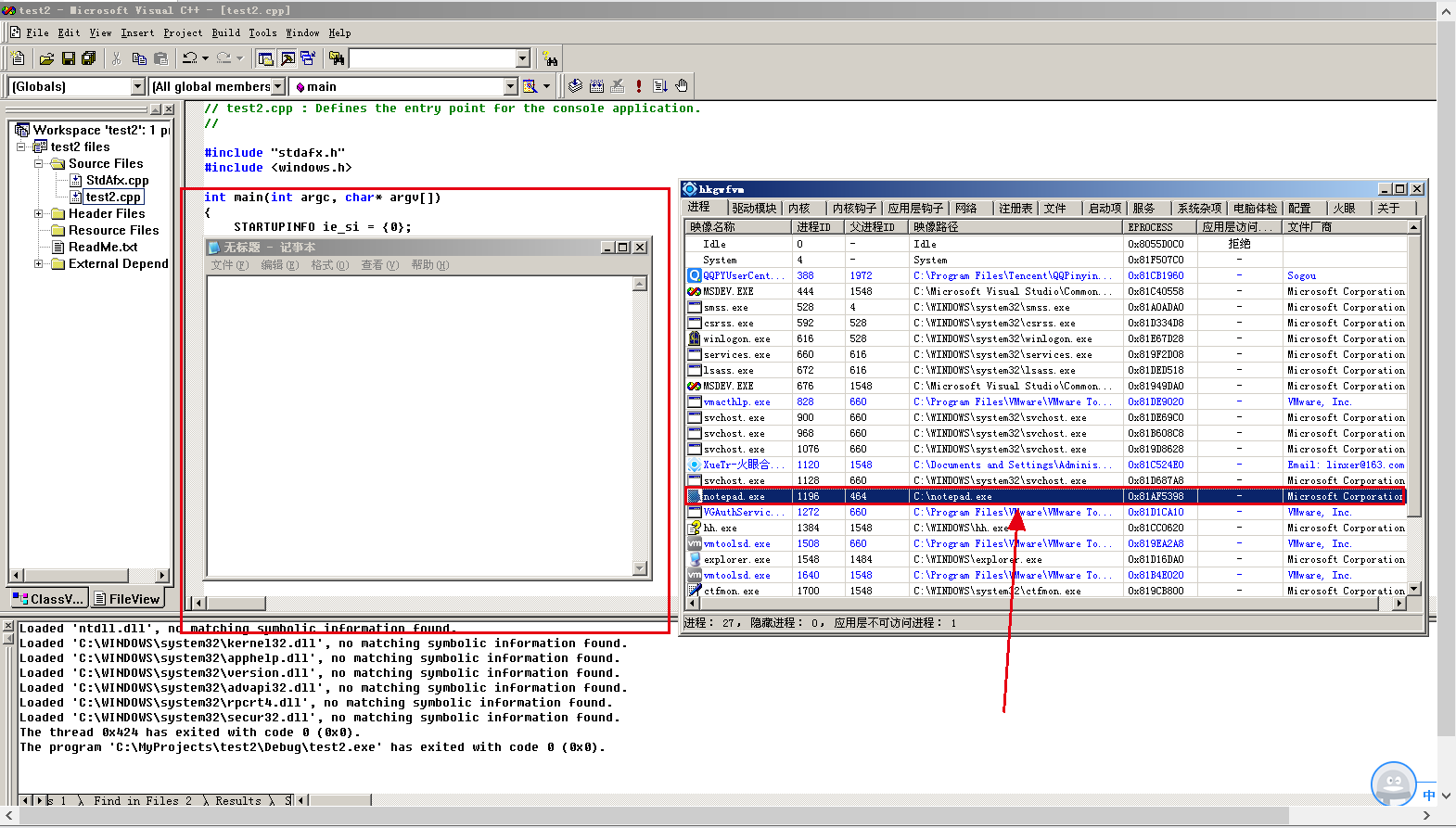Toggle the Workspace pane icon

pyautogui.click(x=265, y=58)
